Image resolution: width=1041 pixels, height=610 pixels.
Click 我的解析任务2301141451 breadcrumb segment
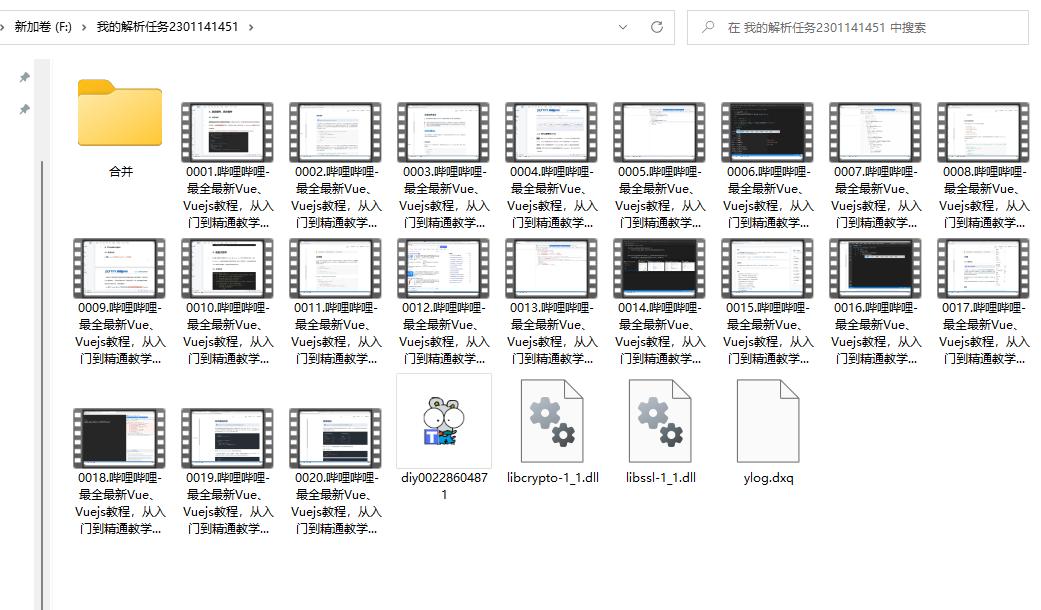point(167,27)
